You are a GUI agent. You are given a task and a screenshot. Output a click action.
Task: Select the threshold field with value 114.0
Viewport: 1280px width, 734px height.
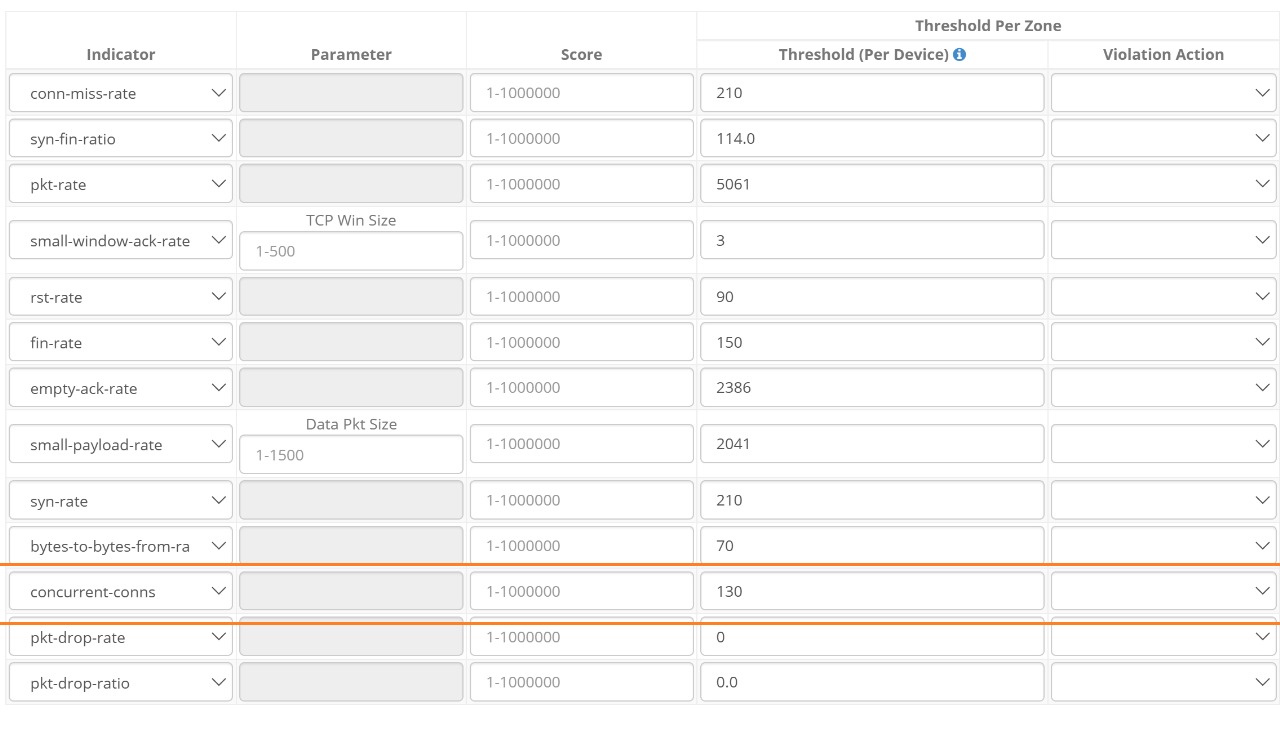pyautogui.click(x=871, y=139)
